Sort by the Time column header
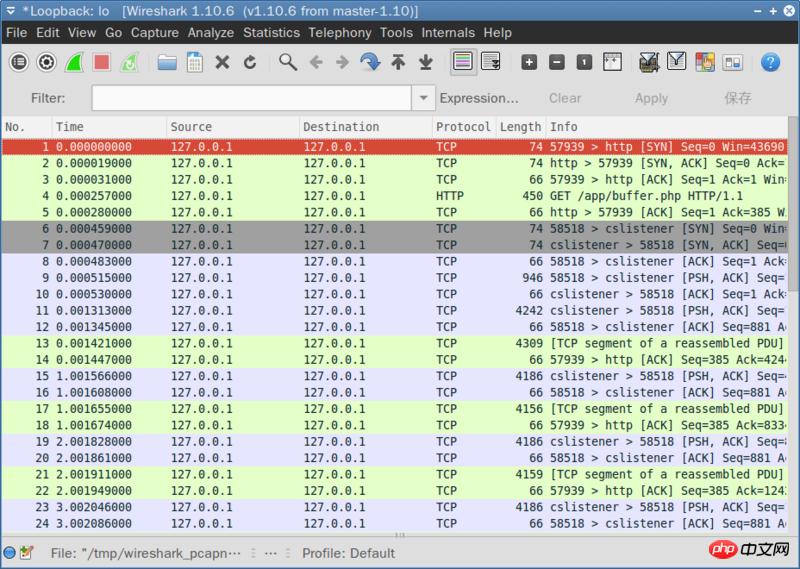This screenshot has width=800, height=569. click(x=109, y=127)
